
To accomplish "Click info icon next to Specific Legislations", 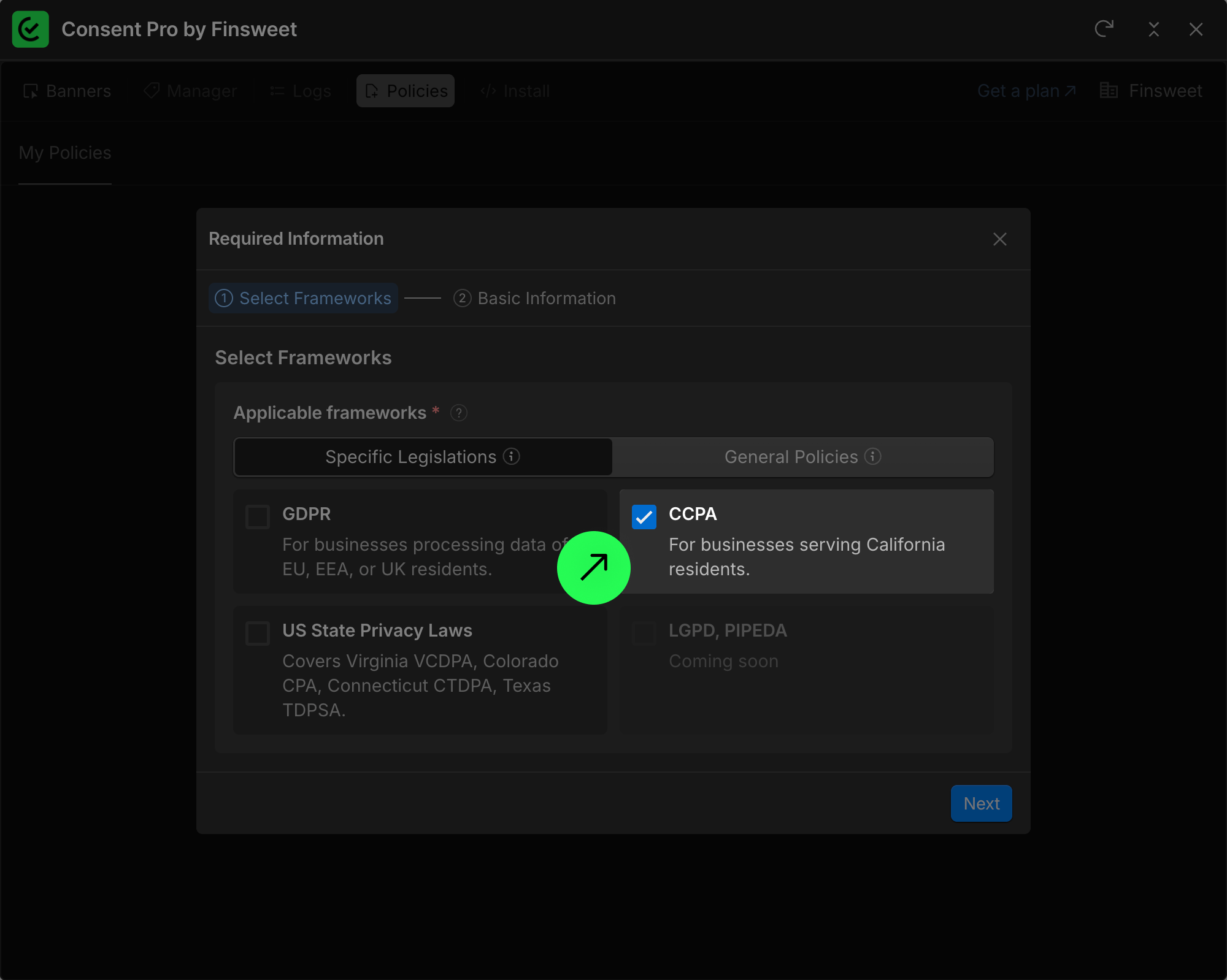I will pyautogui.click(x=512, y=456).
